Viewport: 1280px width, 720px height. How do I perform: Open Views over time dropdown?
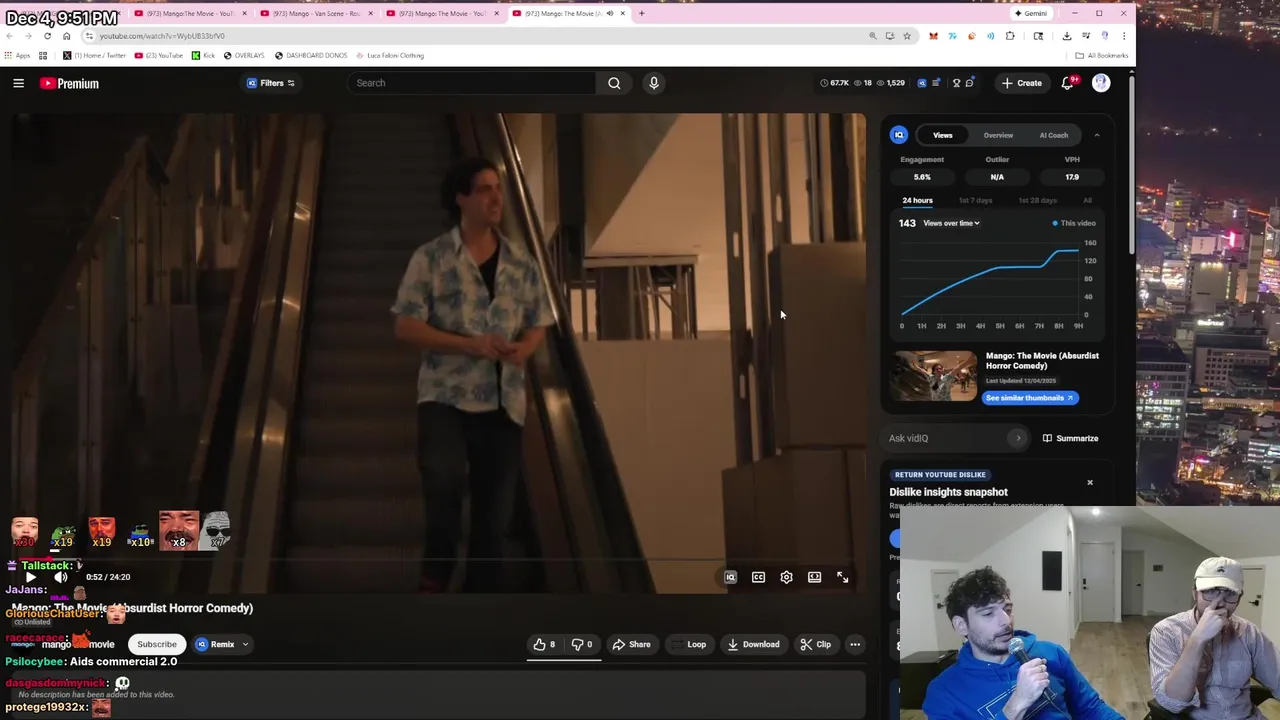951,223
